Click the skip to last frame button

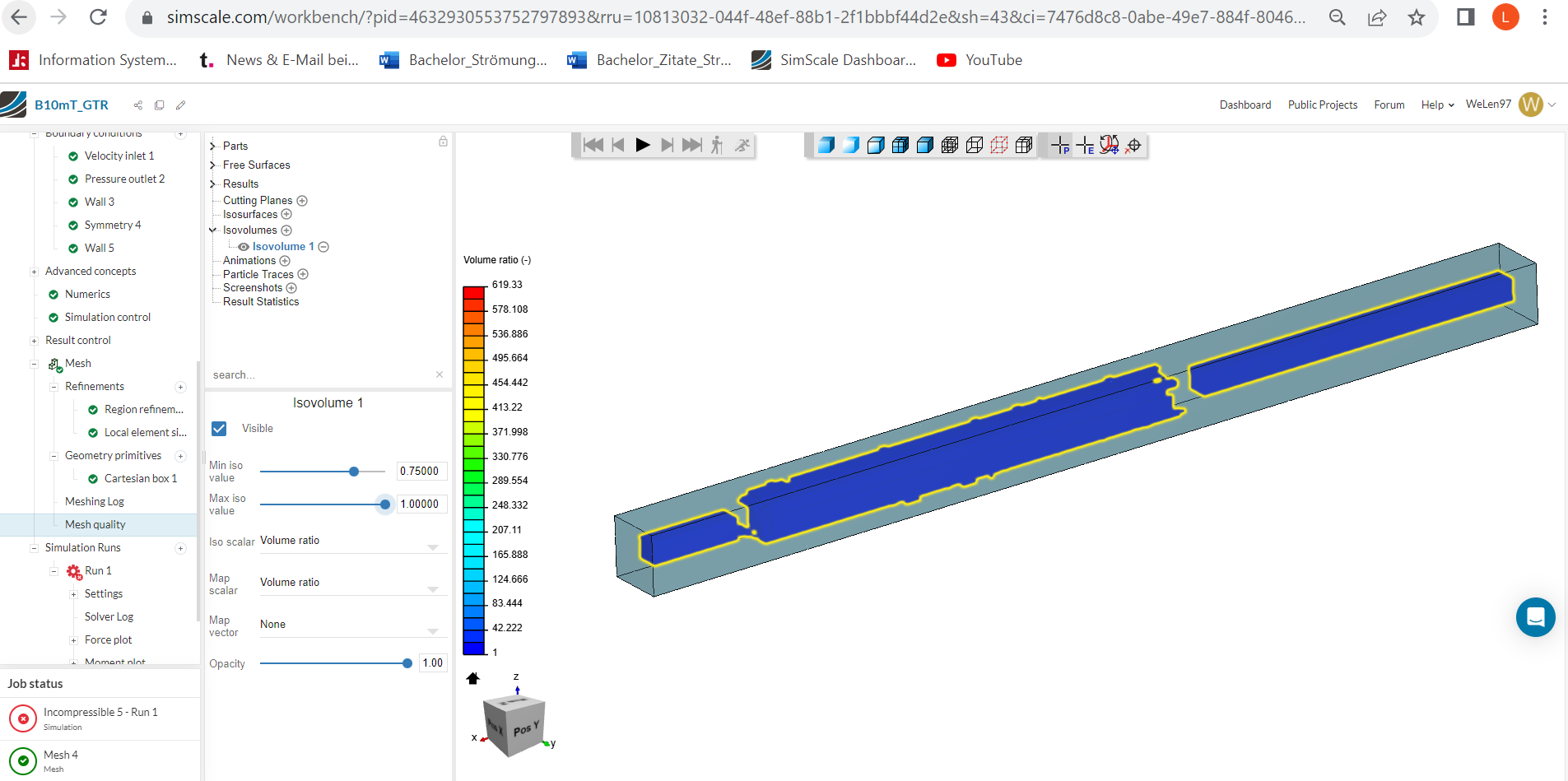pyautogui.click(x=692, y=146)
